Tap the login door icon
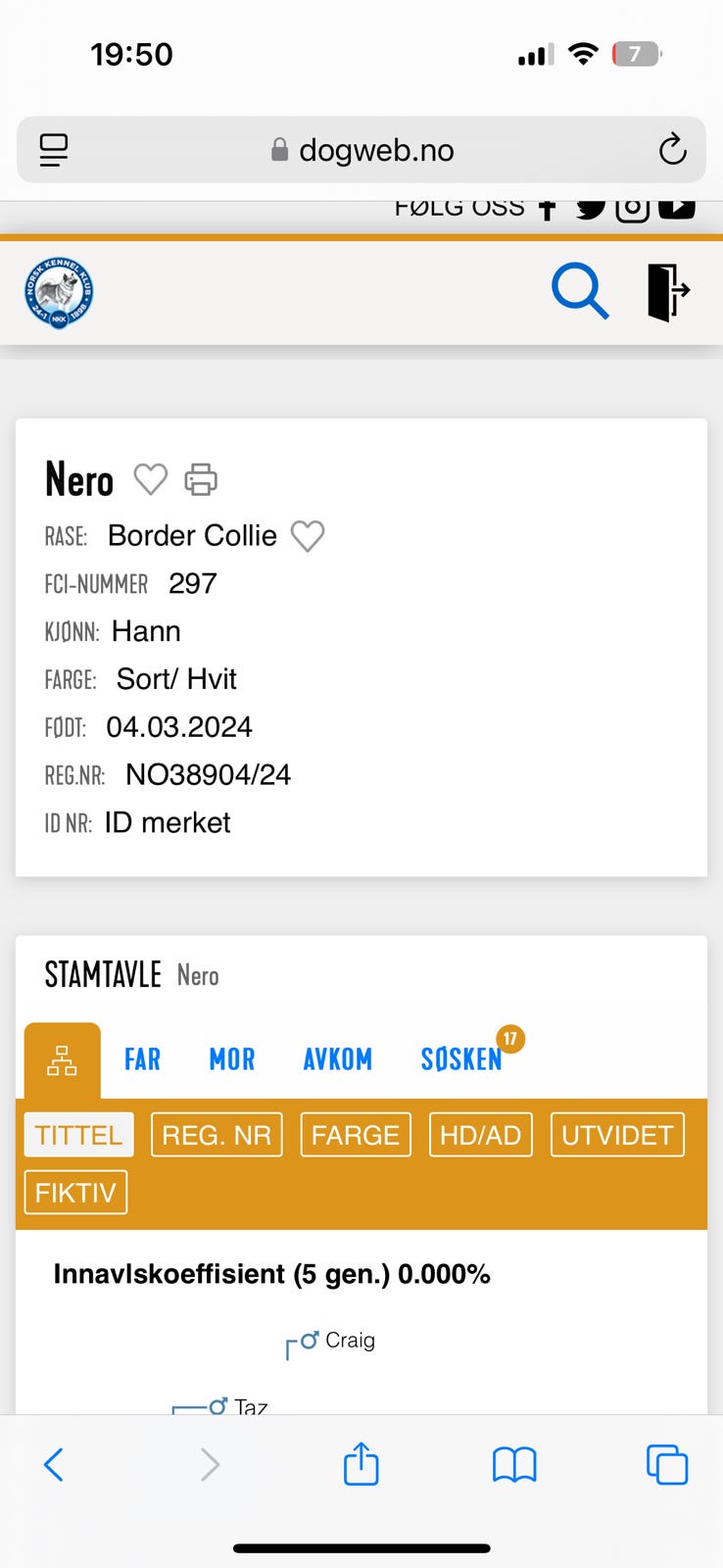723x1568 pixels. pos(668,291)
